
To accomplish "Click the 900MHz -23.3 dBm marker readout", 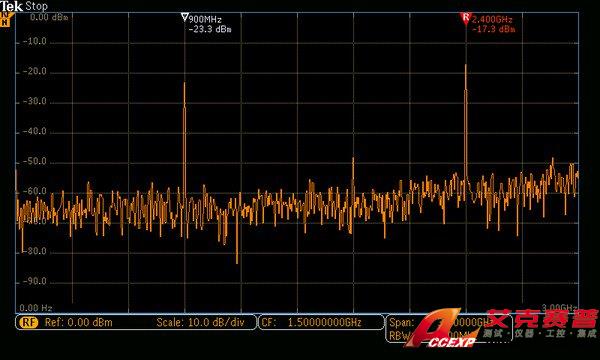I will point(210,24).
